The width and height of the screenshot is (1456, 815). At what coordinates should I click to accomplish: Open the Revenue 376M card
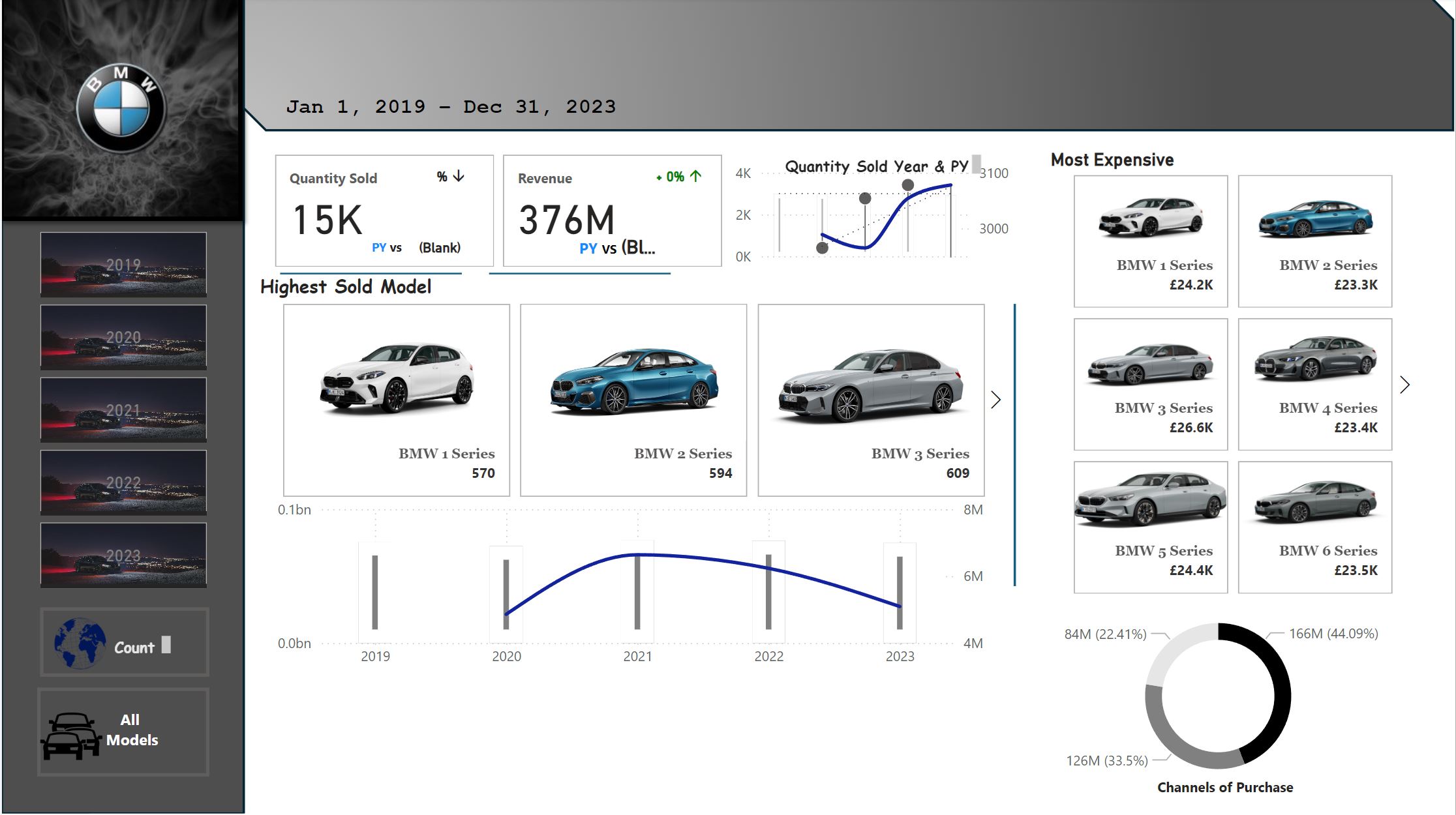[612, 211]
